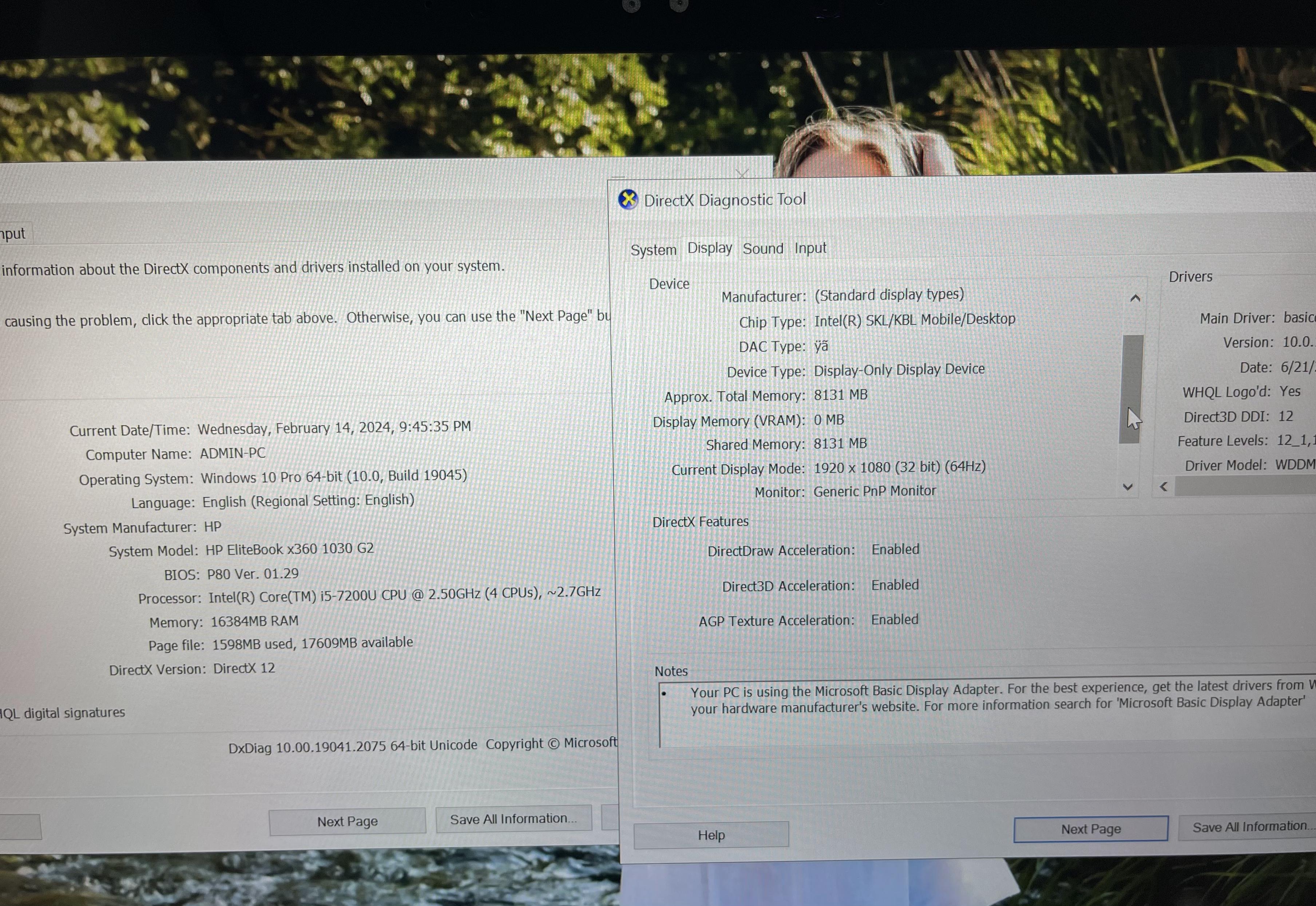Viewport: 1316px width, 906px height.
Task: Open the Display tab
Action: [x=710, y=248]
